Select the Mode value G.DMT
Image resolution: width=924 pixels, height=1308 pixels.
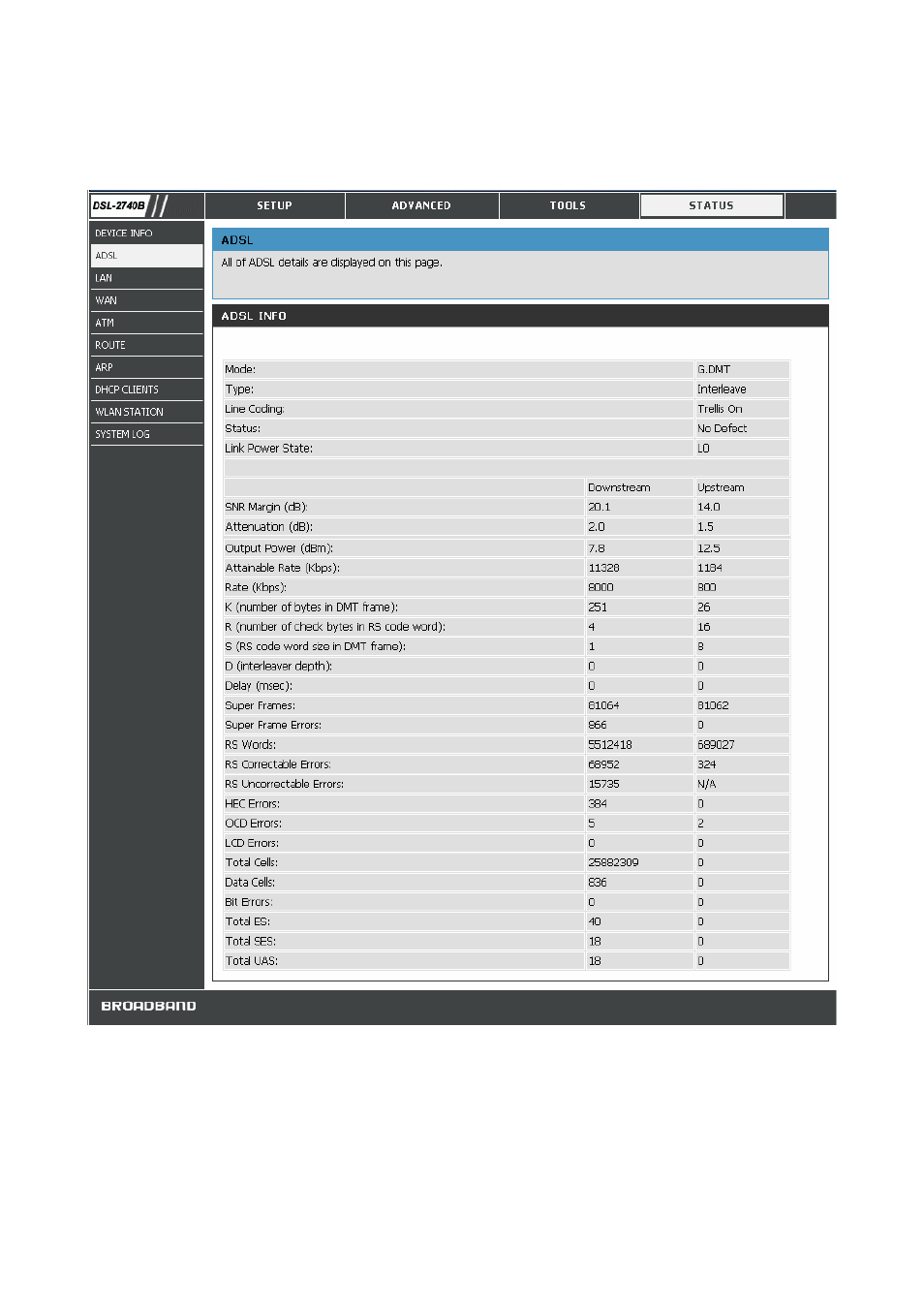(714, 369)
